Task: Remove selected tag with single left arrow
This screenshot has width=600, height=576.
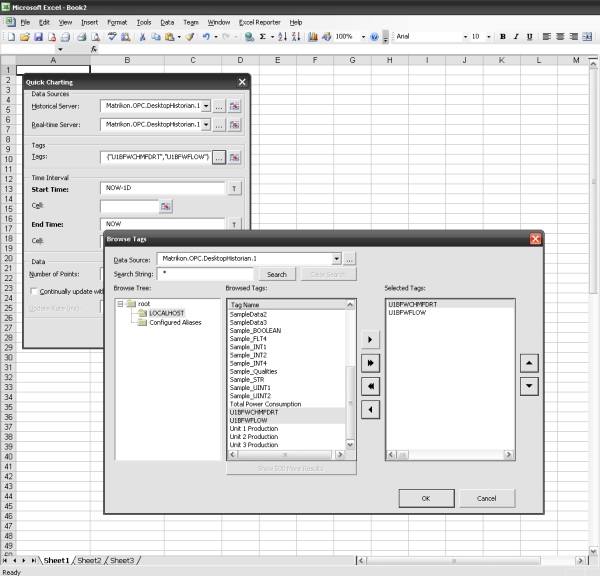Action: (x=370, y=410)
